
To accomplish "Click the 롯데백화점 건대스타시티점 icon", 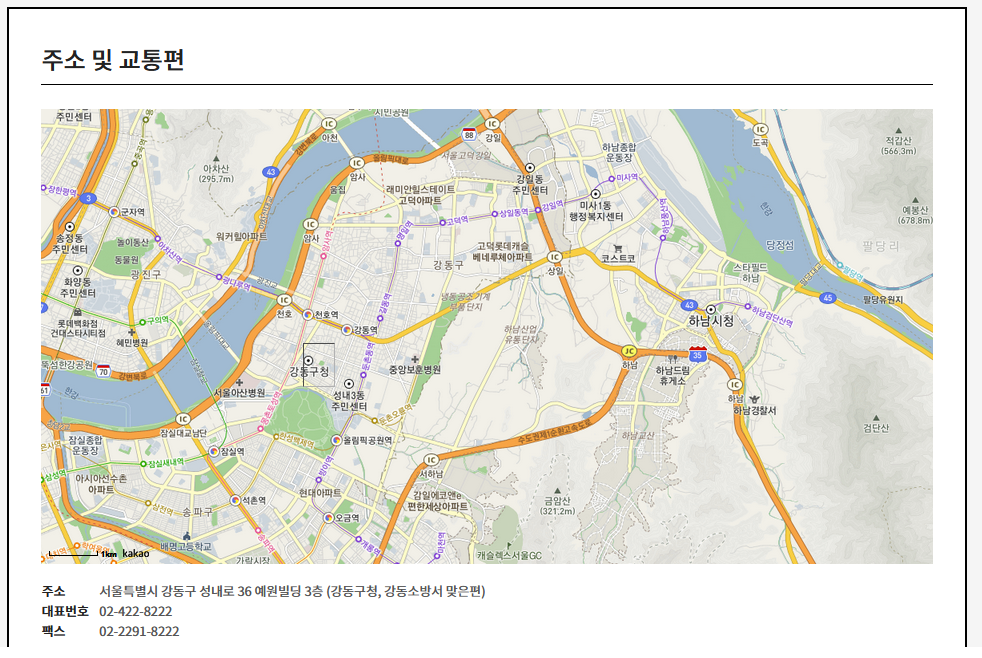I will [78, 312].
